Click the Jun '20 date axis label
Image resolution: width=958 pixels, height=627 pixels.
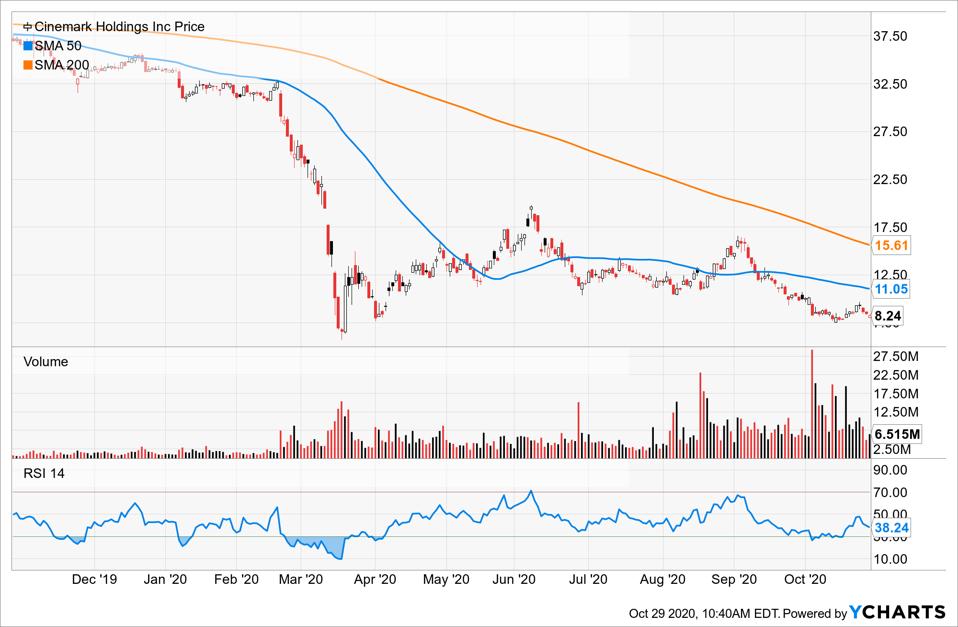click(x=514, y=579)
